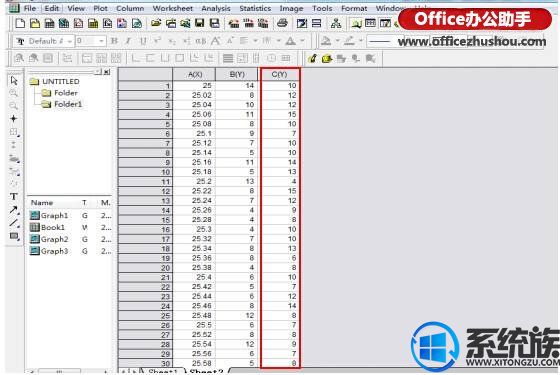
Task: Open the Analysis menu
Action: (x=216, y=8)
